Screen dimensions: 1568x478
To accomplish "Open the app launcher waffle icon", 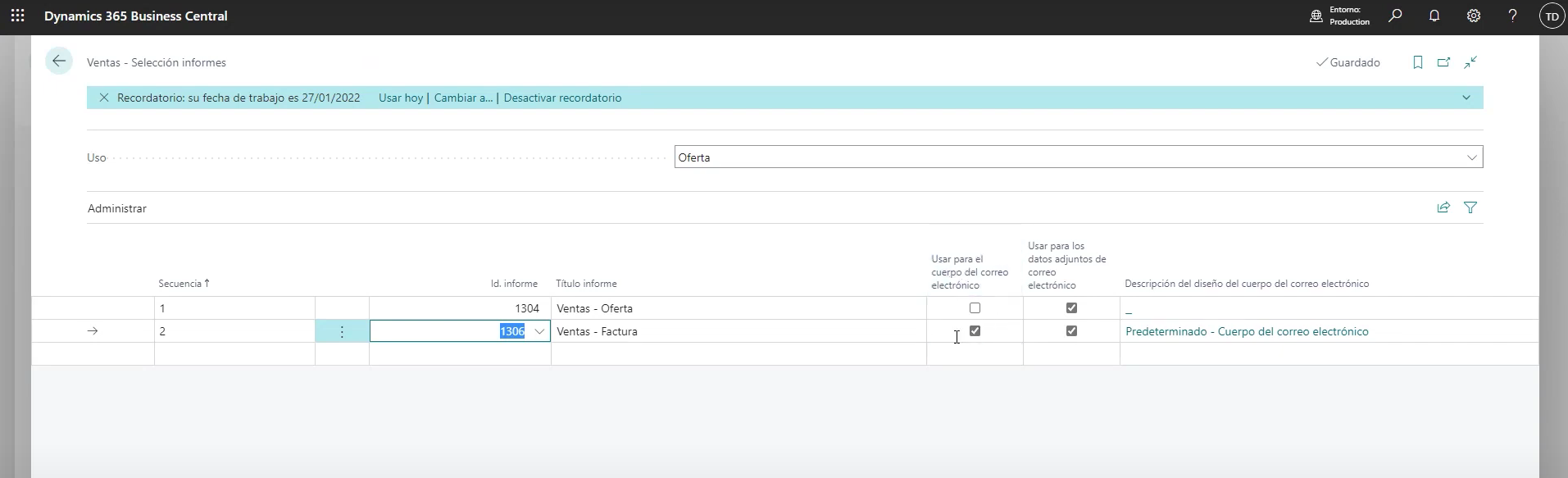I will 17,16.
